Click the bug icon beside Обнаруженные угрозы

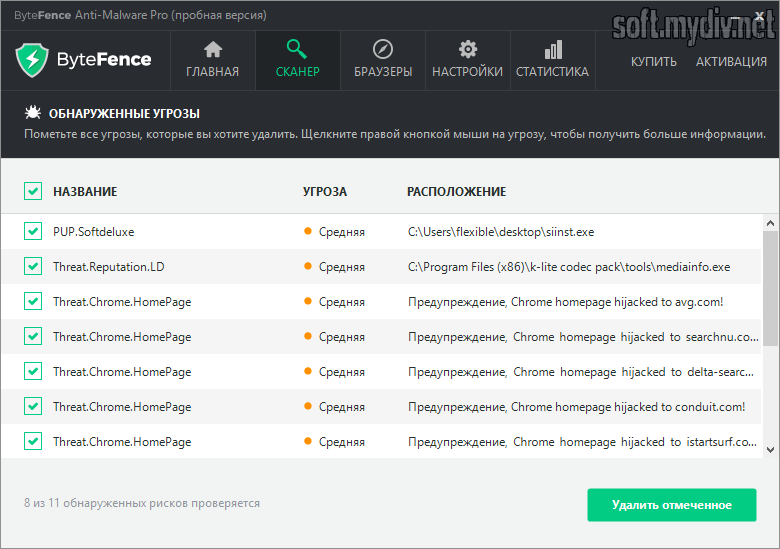tap(33, 113)
